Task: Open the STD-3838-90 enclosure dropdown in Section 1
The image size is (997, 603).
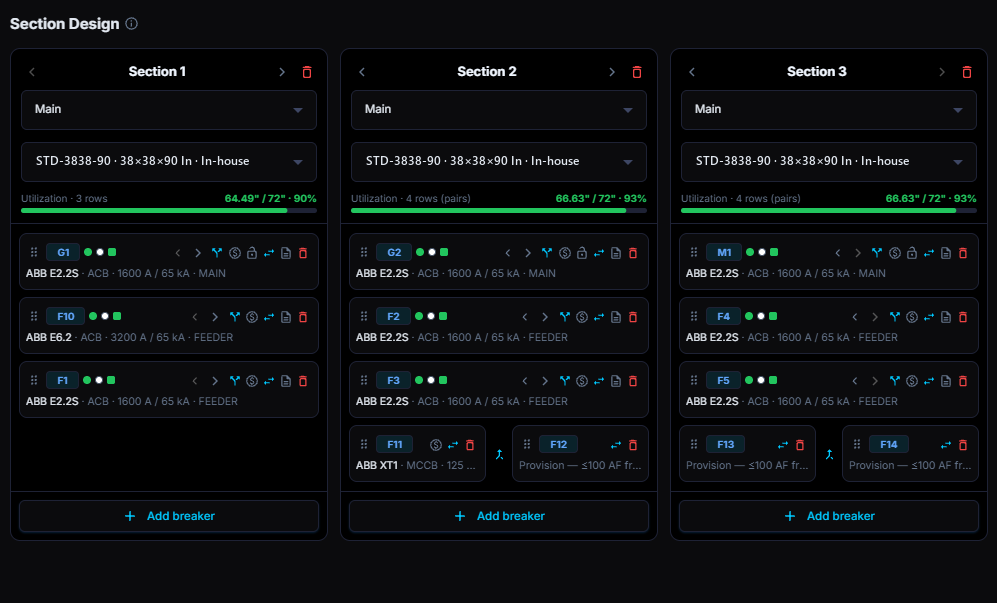Action: coord(169,162)
